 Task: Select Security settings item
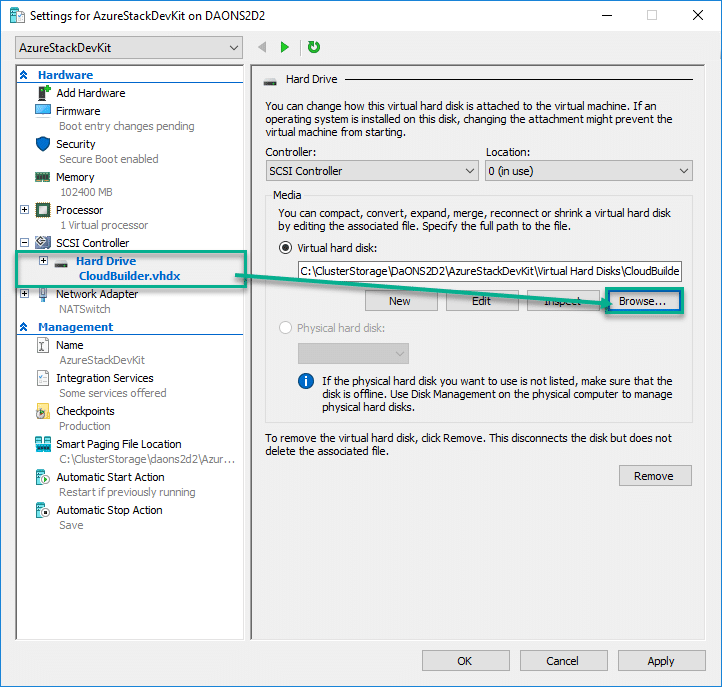click(x=76, y=144)
